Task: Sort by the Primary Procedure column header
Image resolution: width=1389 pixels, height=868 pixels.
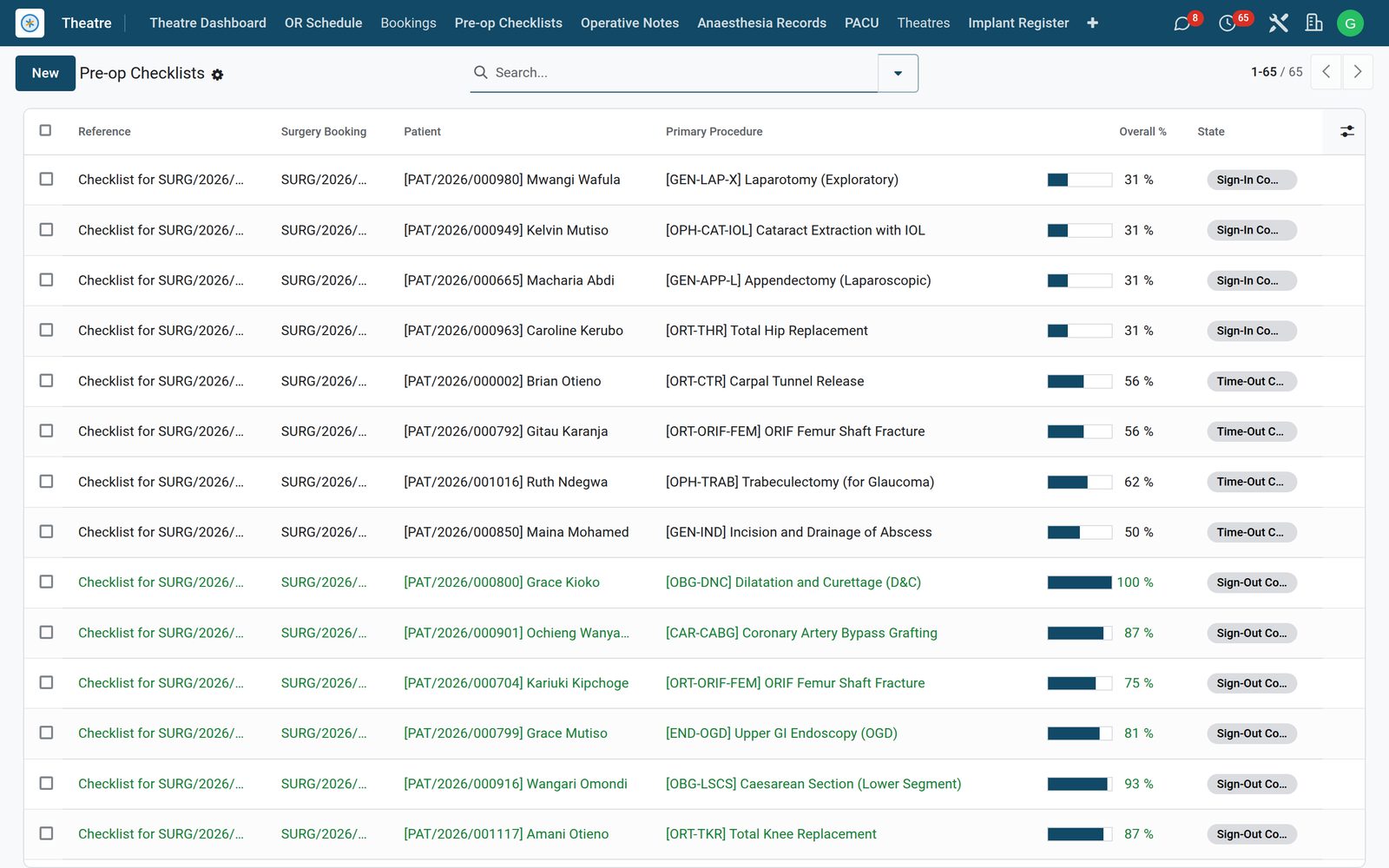Action: pyautogui.click(x=714, y=132)
